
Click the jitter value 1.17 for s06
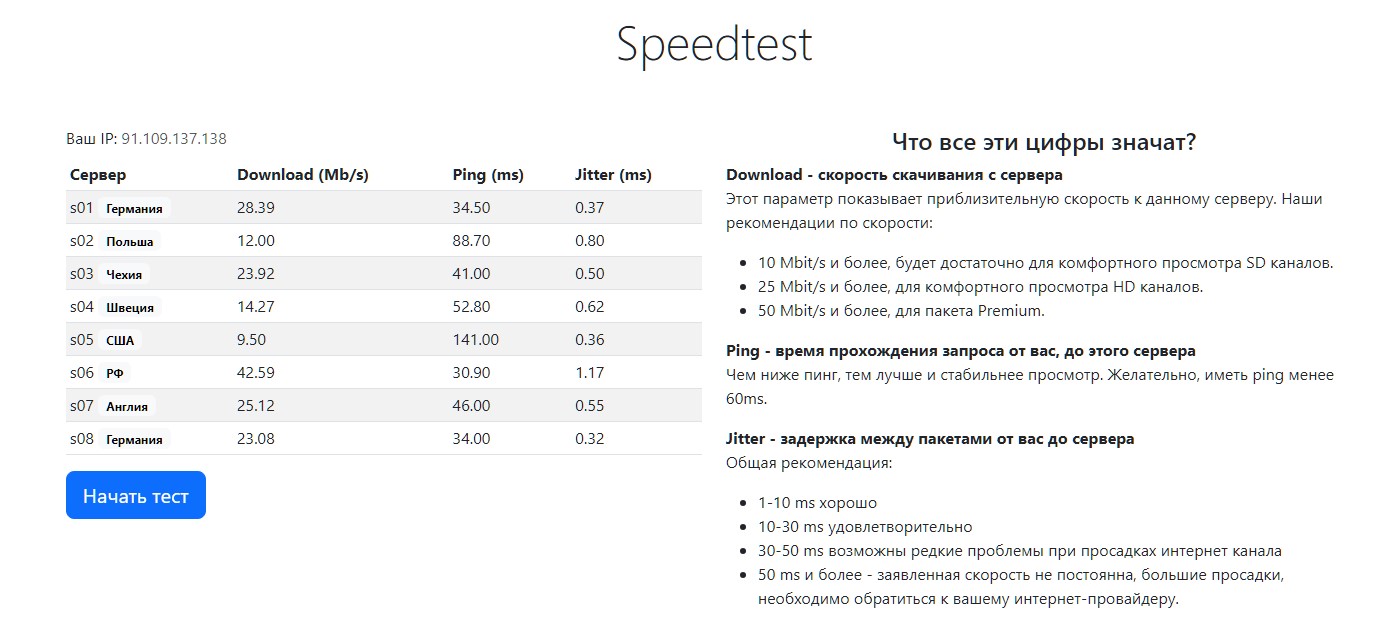590,373
